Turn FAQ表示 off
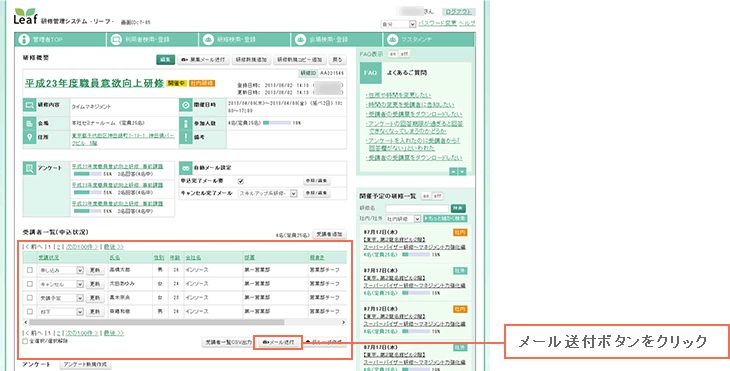Screen dimensions: 730x371 (404, 54)
